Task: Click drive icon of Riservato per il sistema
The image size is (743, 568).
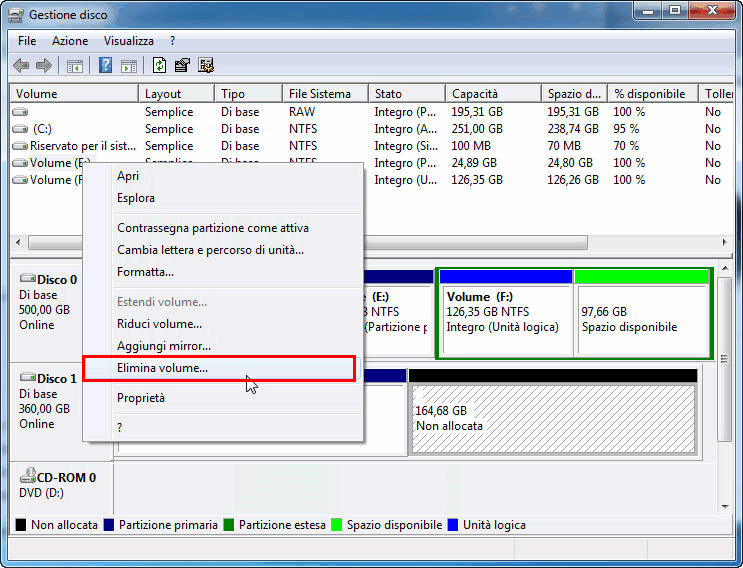Action: click(20, 146)
